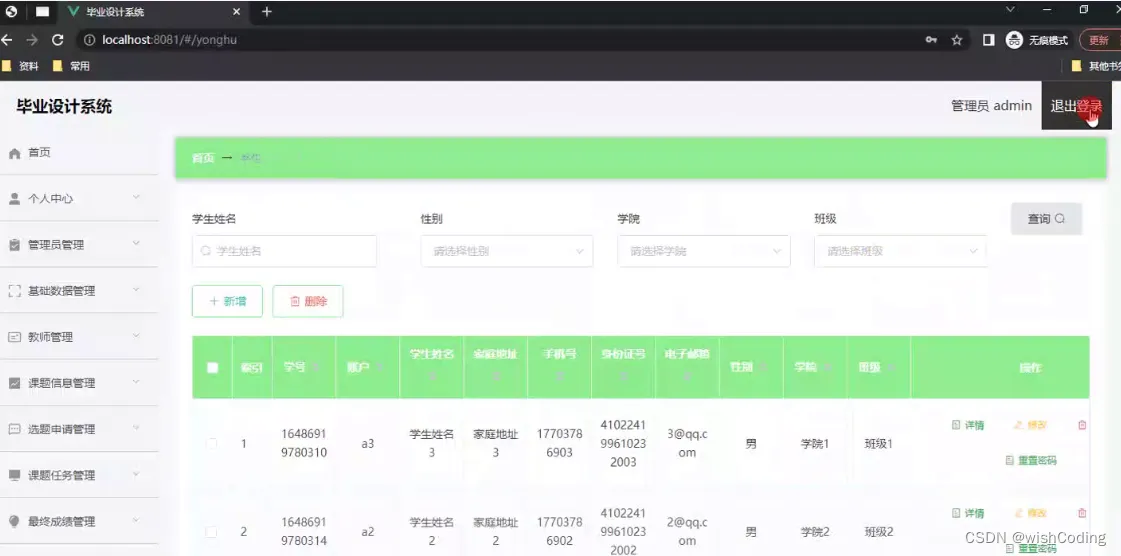View 详情 for student a3

(969, 425)
